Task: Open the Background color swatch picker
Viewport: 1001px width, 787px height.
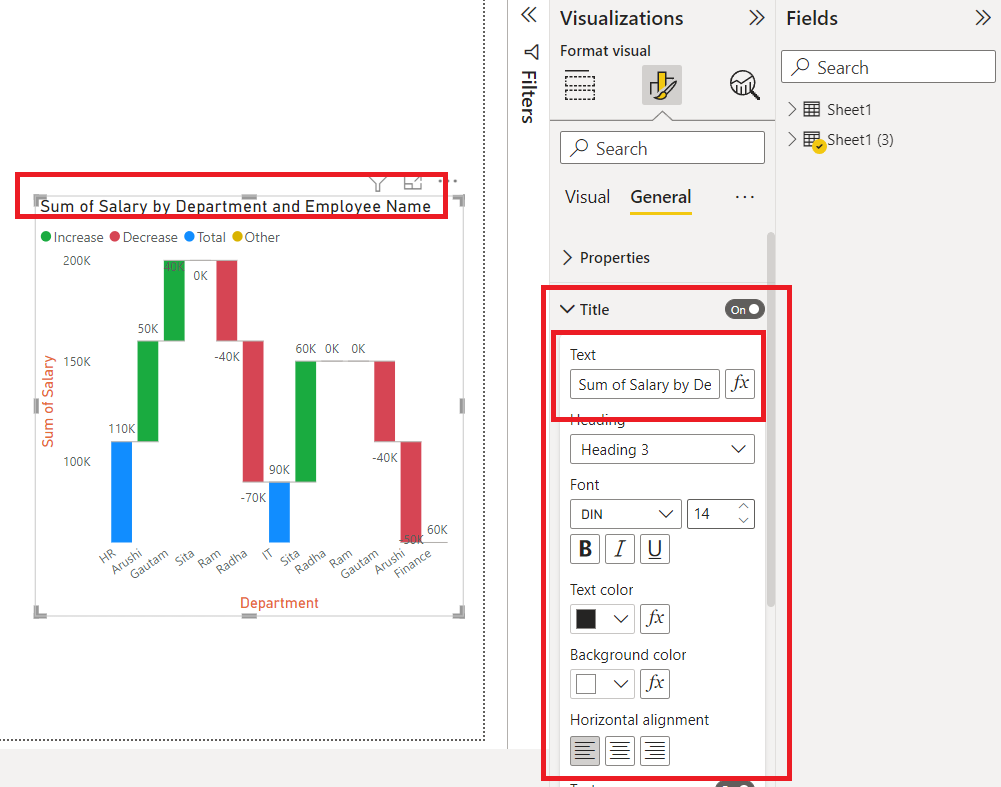Action: tap(601, 683)
